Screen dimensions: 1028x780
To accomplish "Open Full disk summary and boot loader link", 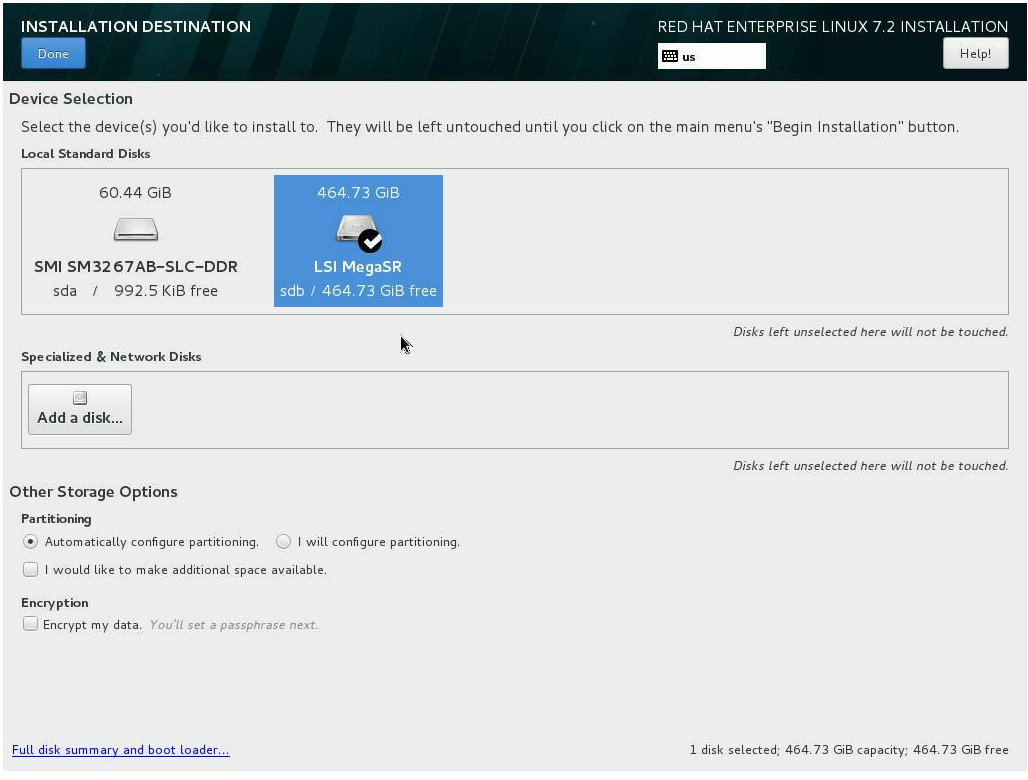I will coord(121,750).
